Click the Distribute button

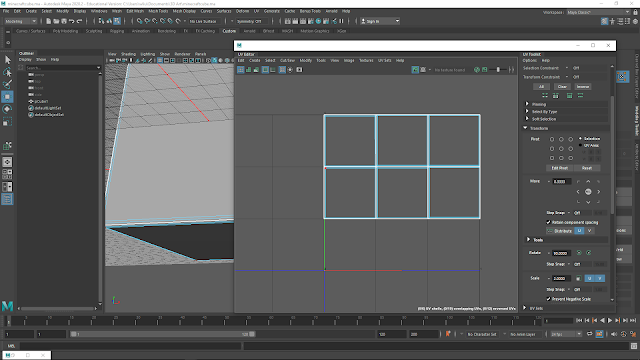560,231
